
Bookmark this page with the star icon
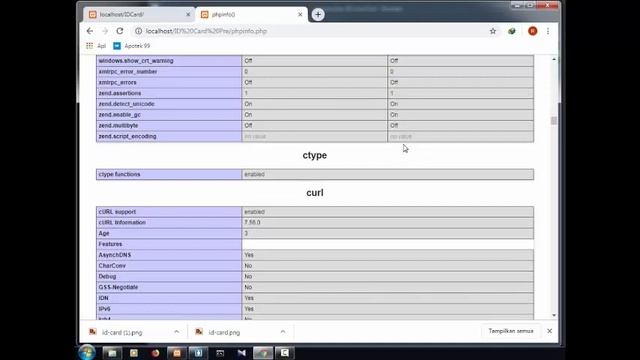click(493, 31)
